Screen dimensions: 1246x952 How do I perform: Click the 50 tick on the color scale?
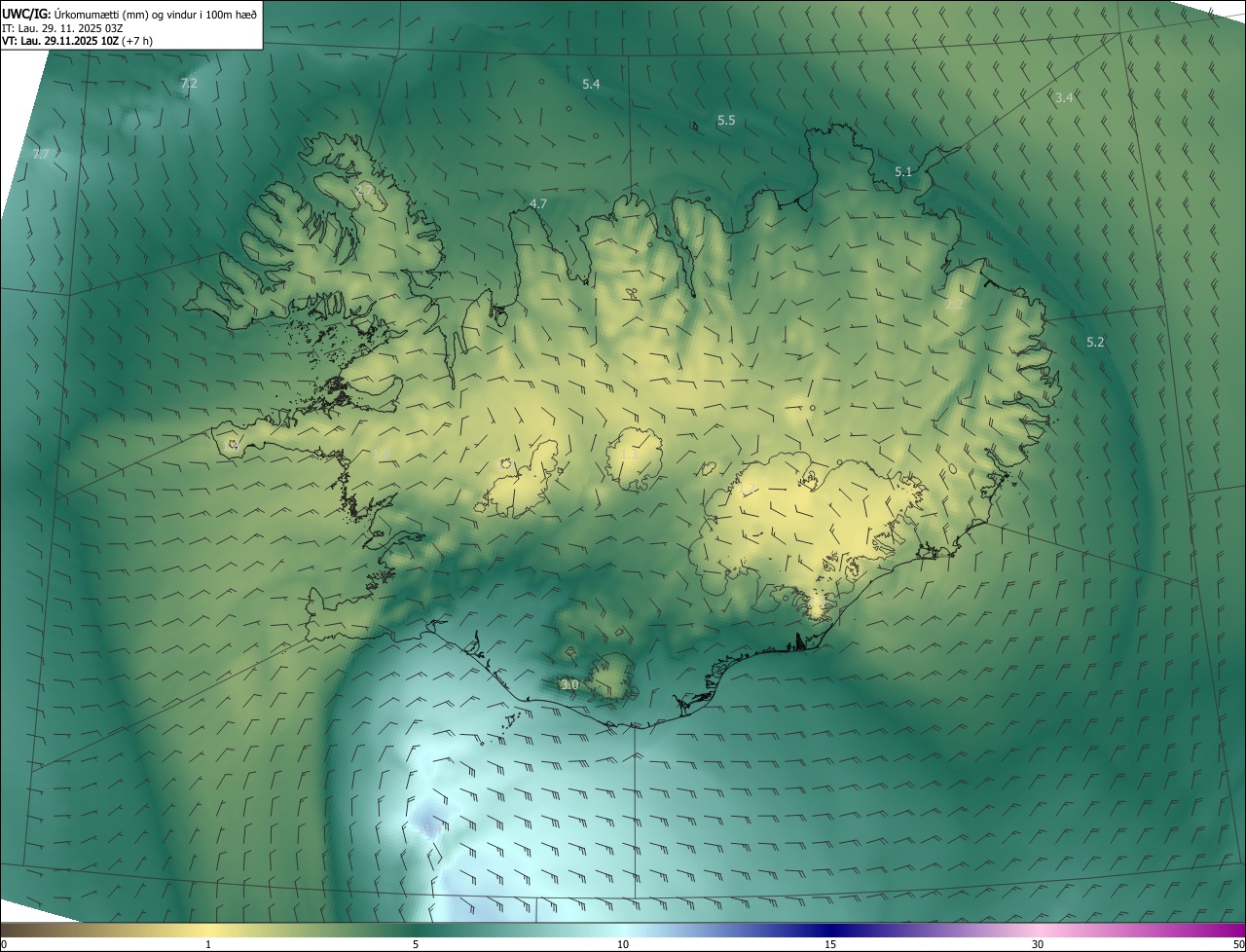(x=1238, y=944)
